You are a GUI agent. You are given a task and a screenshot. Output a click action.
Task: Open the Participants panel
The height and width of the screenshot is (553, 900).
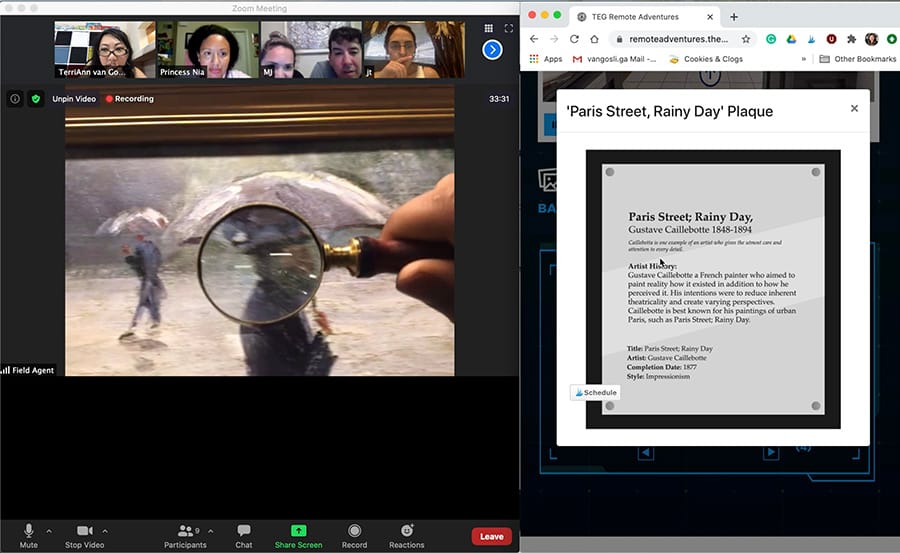click(x=185, y=536)
